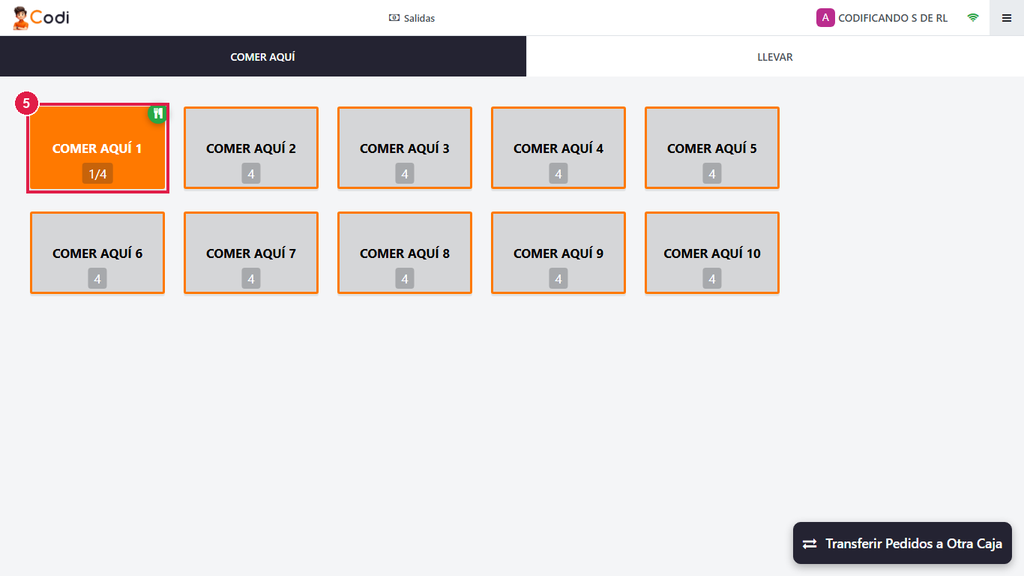Click the green Wi-Fi connection icon
Image resolution: width=1024 pixels, height=576 pixels.
tap(973, 18)
